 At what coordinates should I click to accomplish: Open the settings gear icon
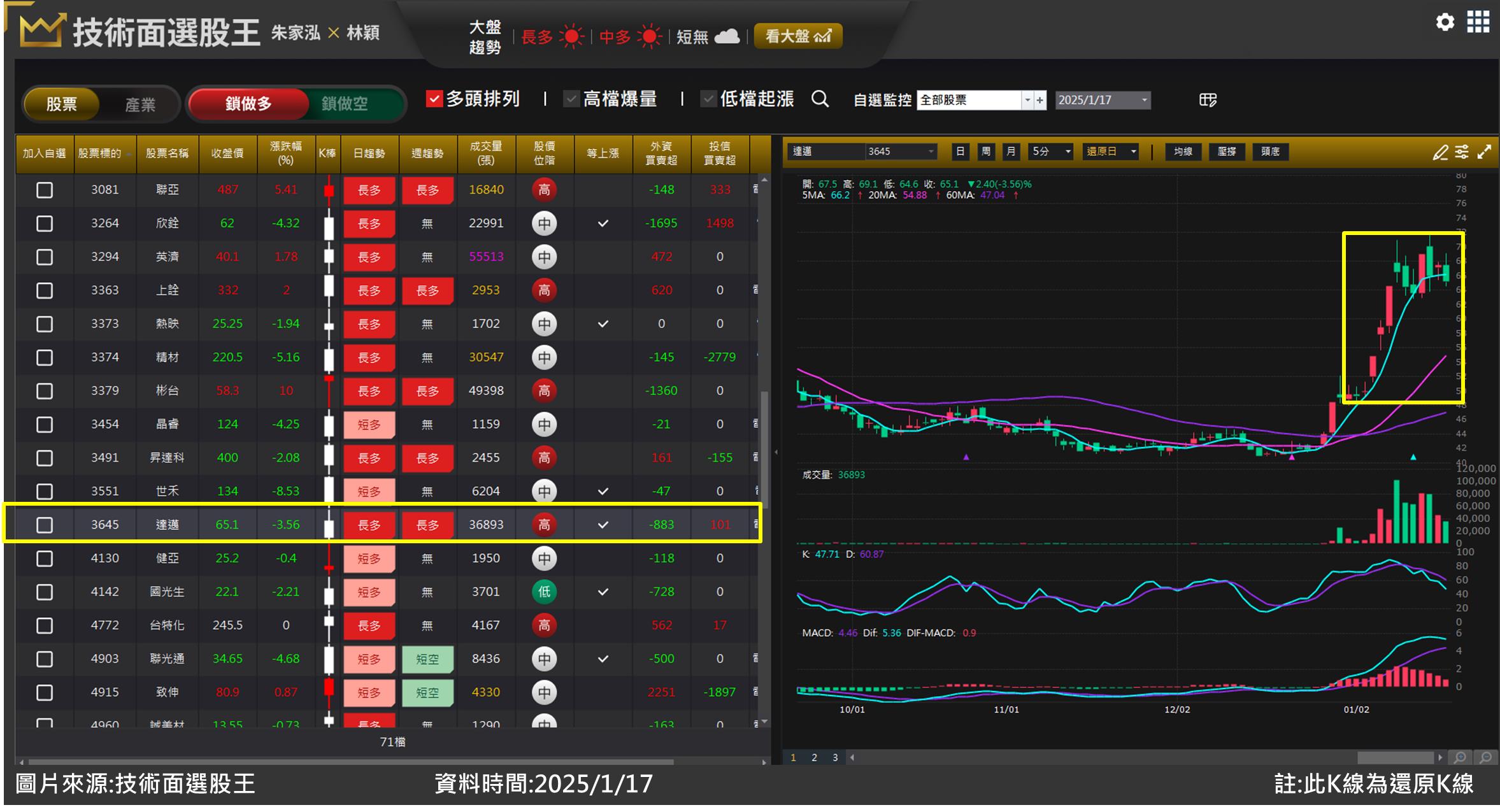[x=1445, y=22]
